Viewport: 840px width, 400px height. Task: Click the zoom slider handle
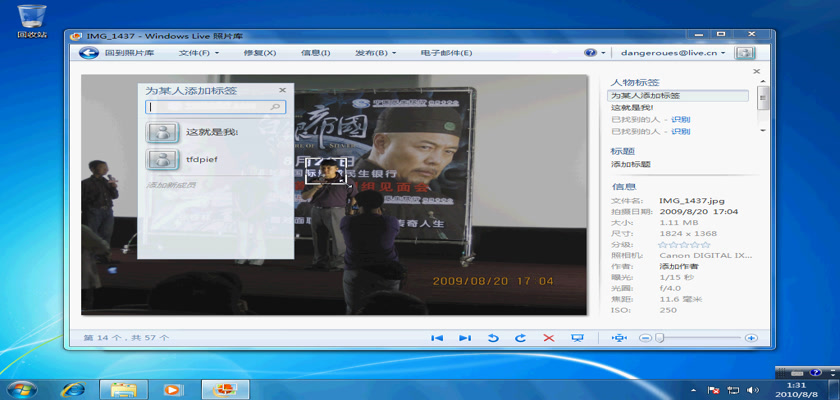(661, 338)
